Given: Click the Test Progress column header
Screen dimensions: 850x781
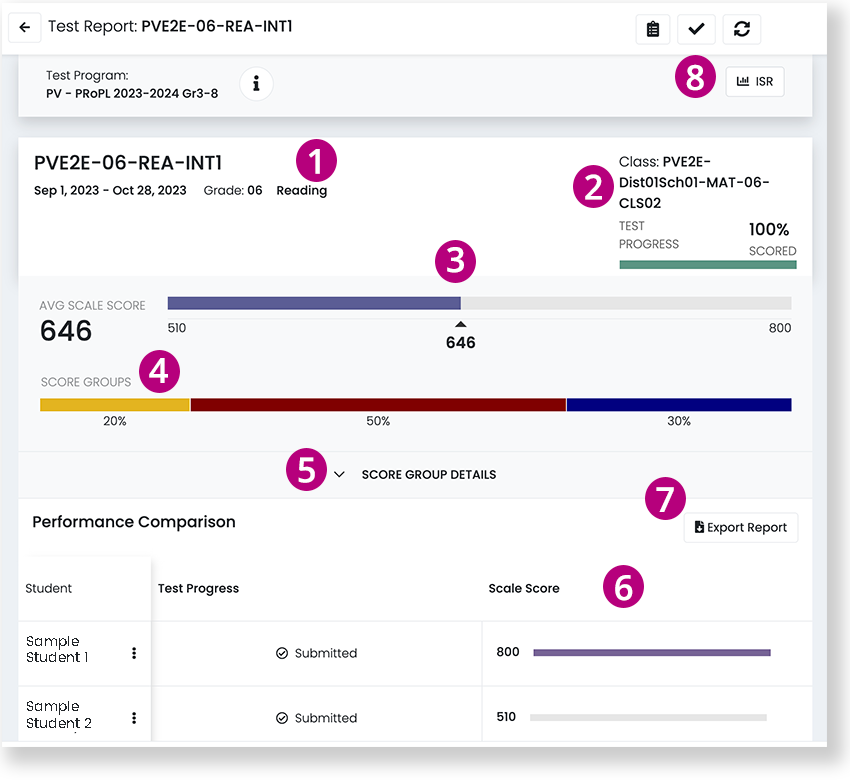Looking at the screenshot, I should [x=198, y=588].
